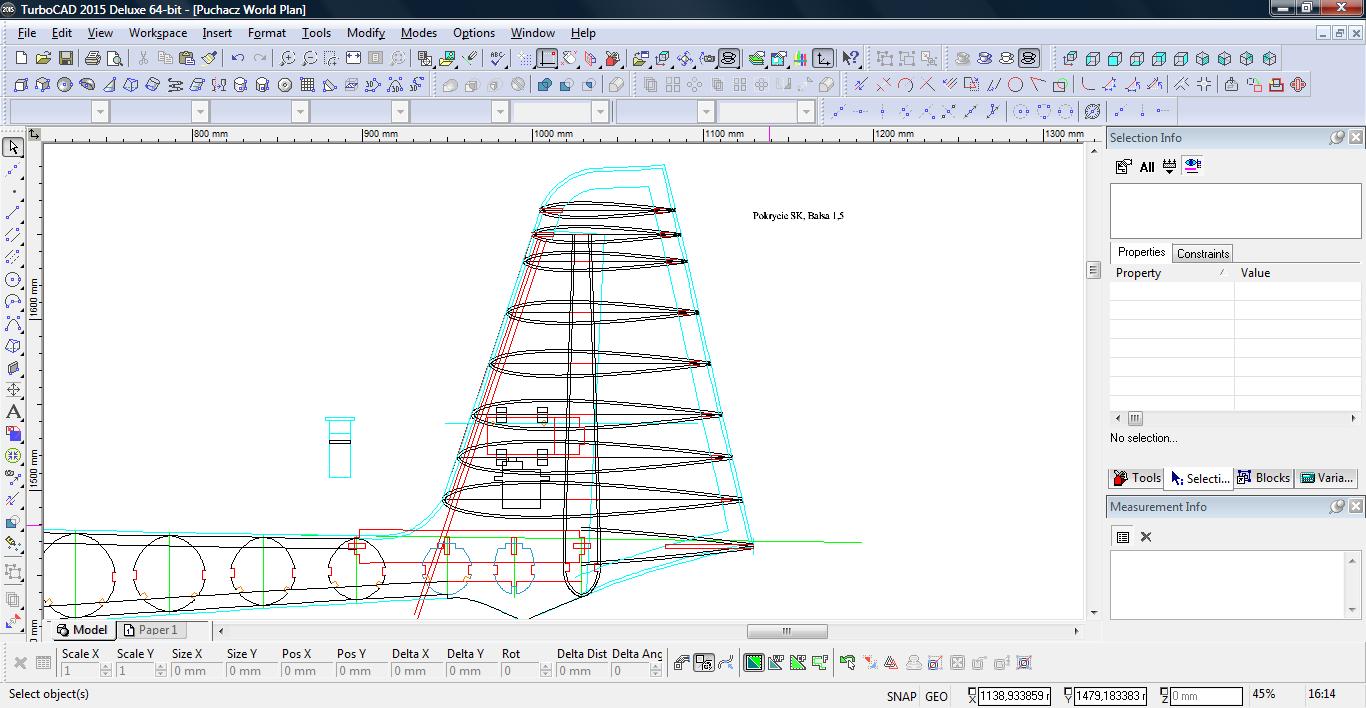The width and height of the screenshot is (1366, 708).
Task: Pick the Select arrow tool in left toolbar
Action: [13, 148]
